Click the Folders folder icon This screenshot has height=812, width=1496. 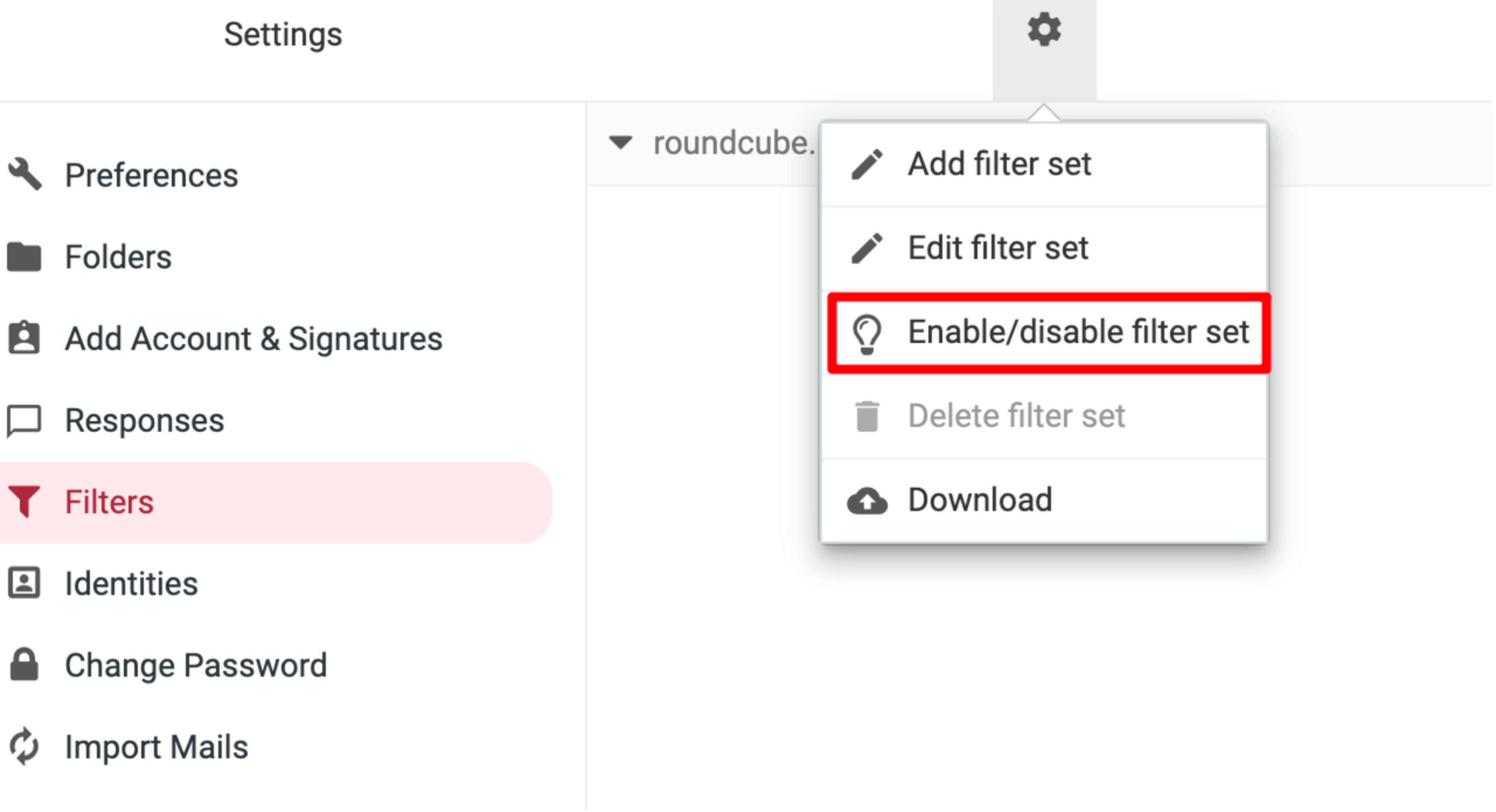tap(24, 258)
